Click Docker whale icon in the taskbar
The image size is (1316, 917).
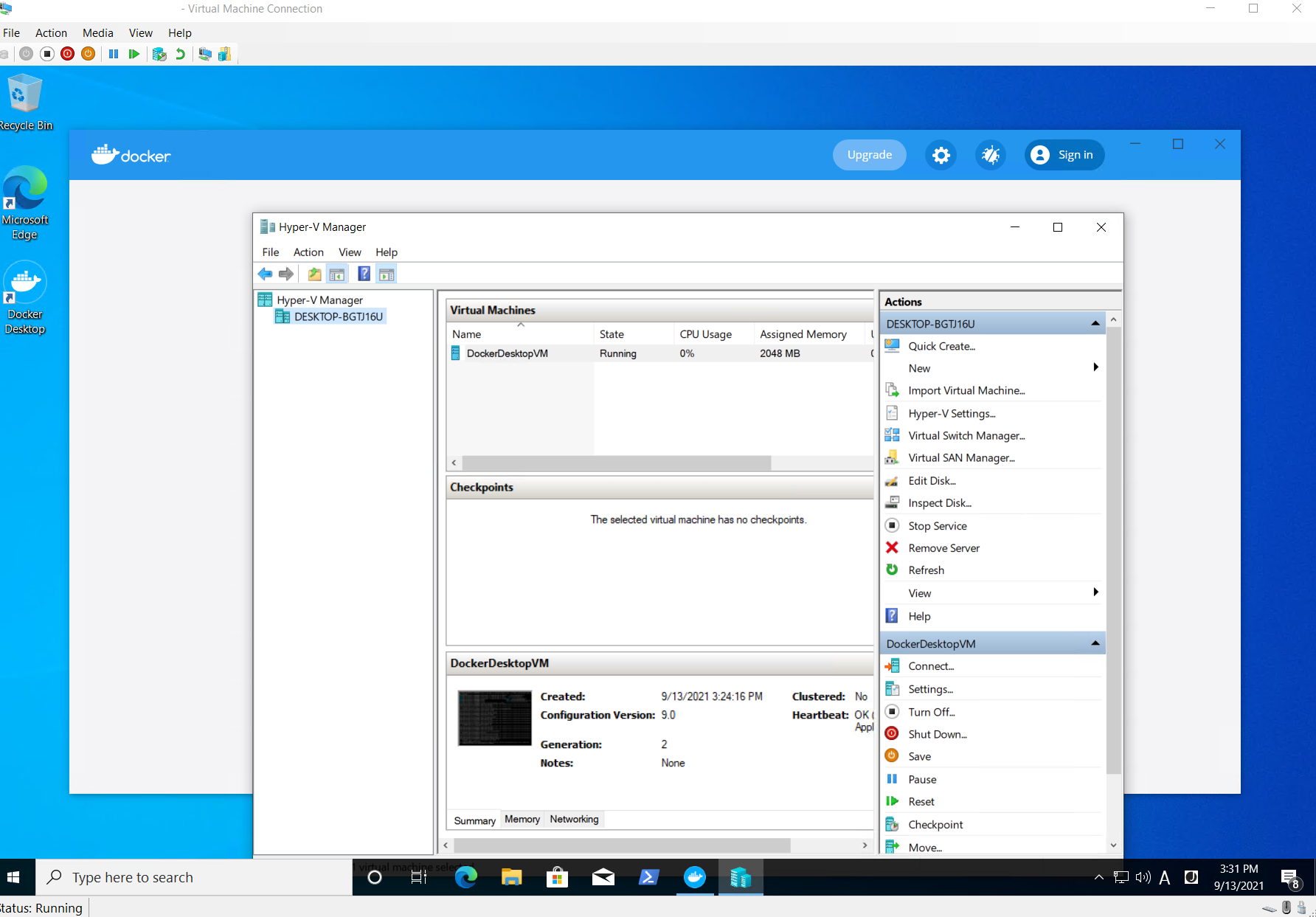(x=695, y=877)
